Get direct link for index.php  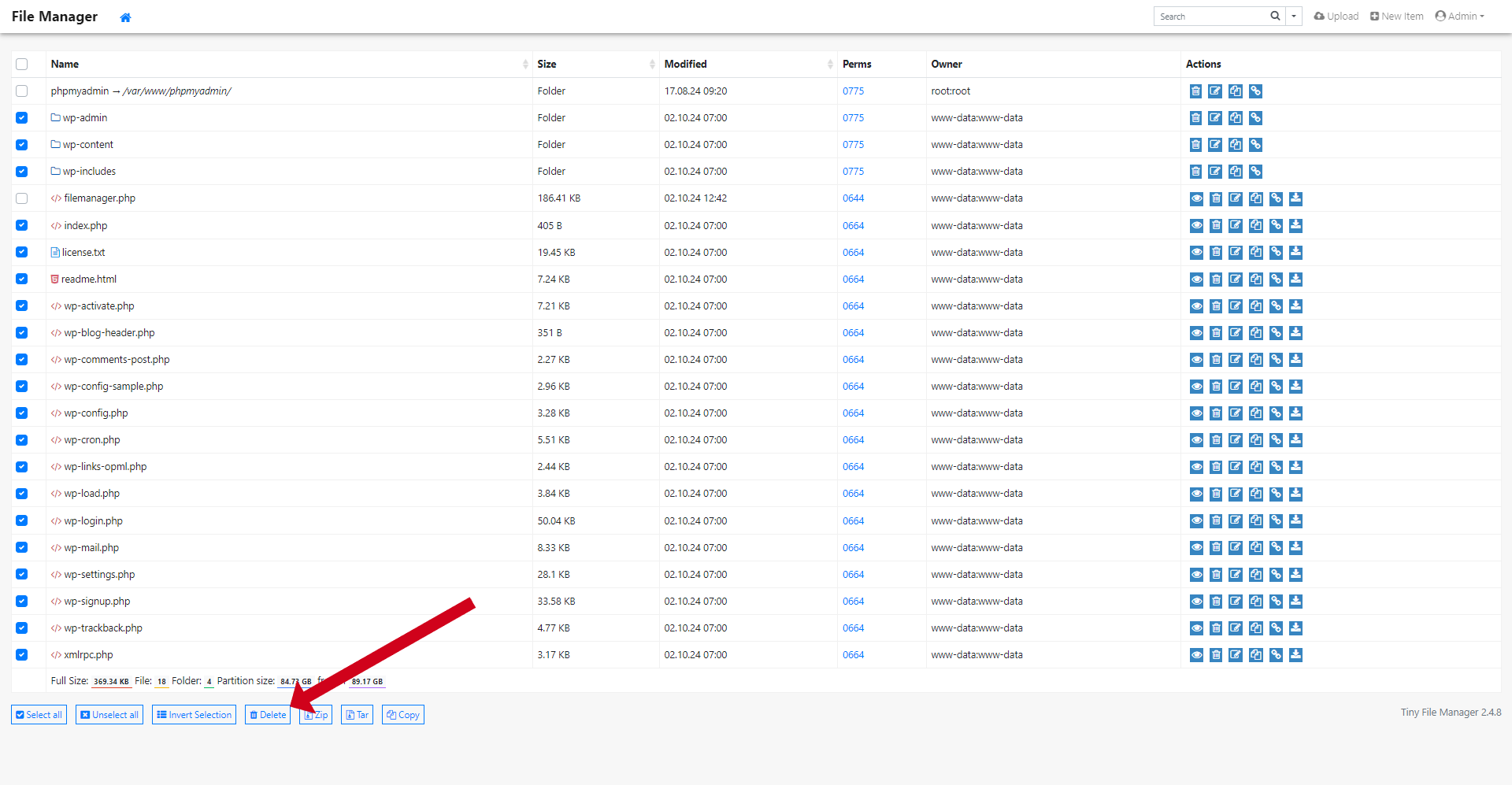1276,226
